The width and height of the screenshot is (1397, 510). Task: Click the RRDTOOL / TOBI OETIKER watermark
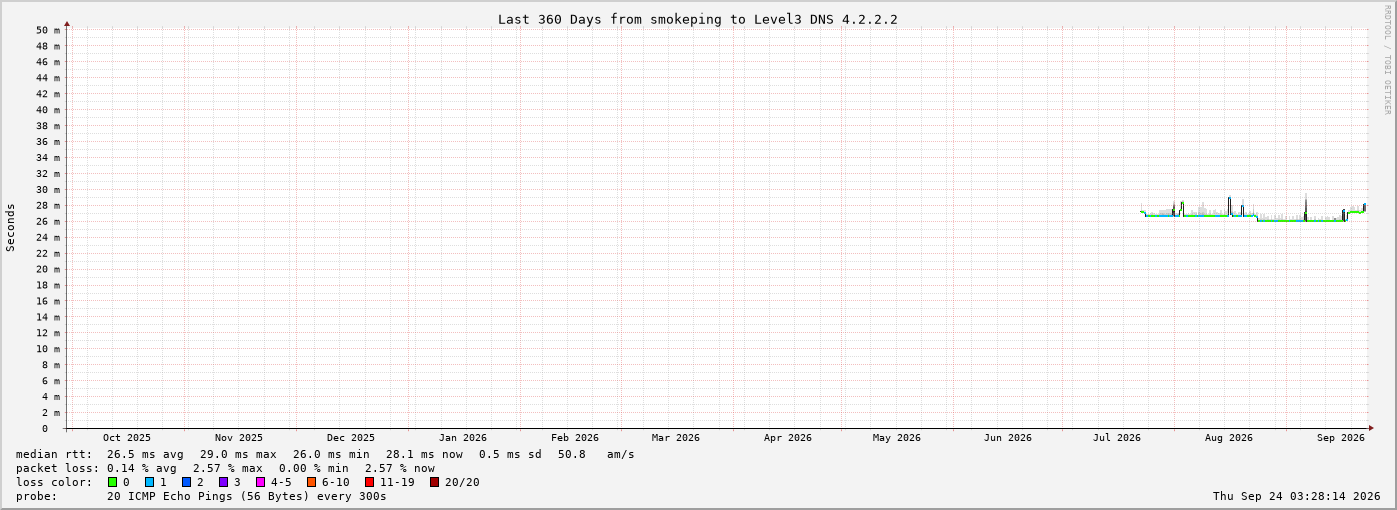(x=1388, y=59)
